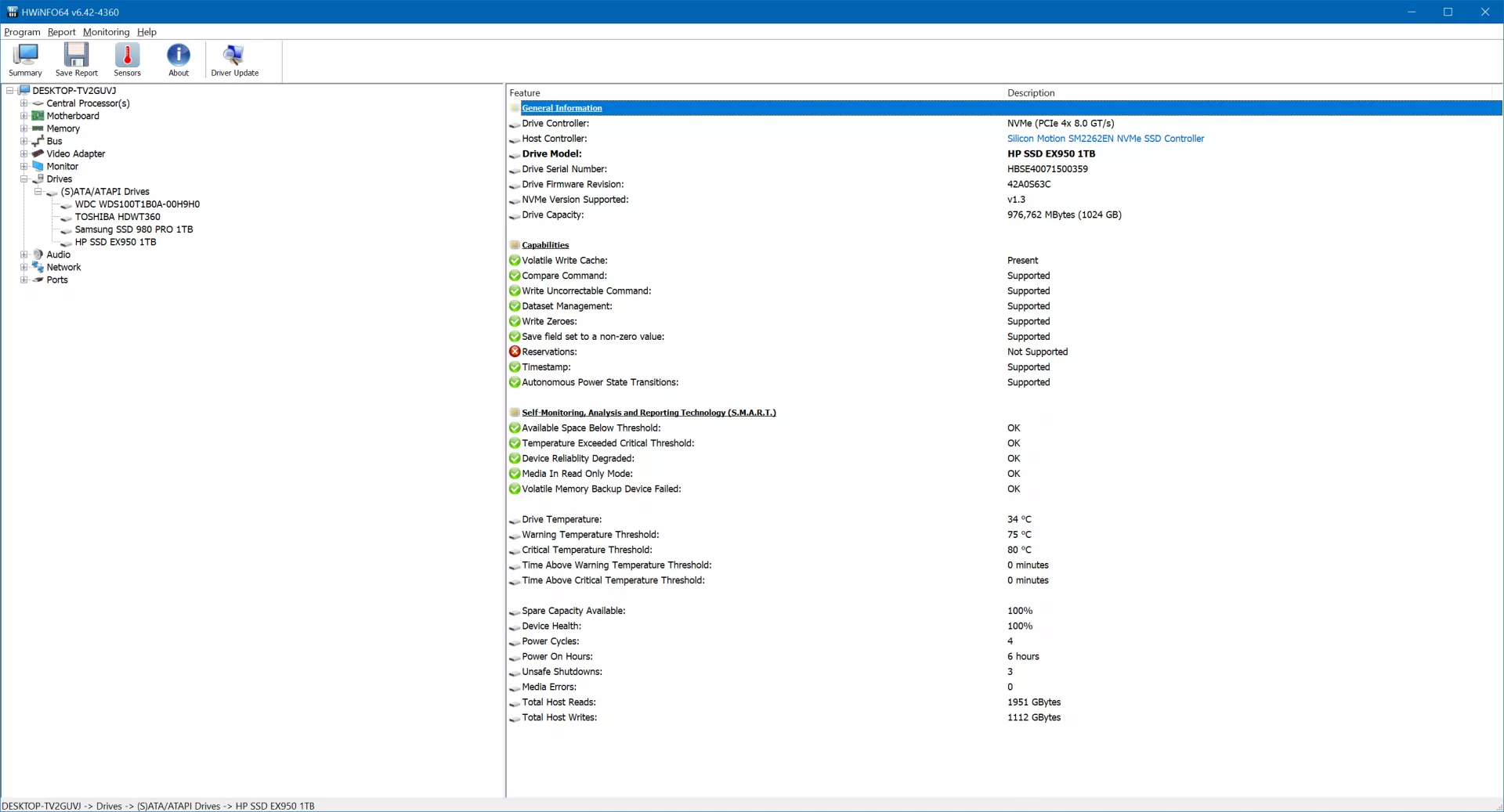Select Samsung SSD 980 PRO 1TB drive
Image resolution: width=1504 pixels, height=812 pixels.
point(134,229)
